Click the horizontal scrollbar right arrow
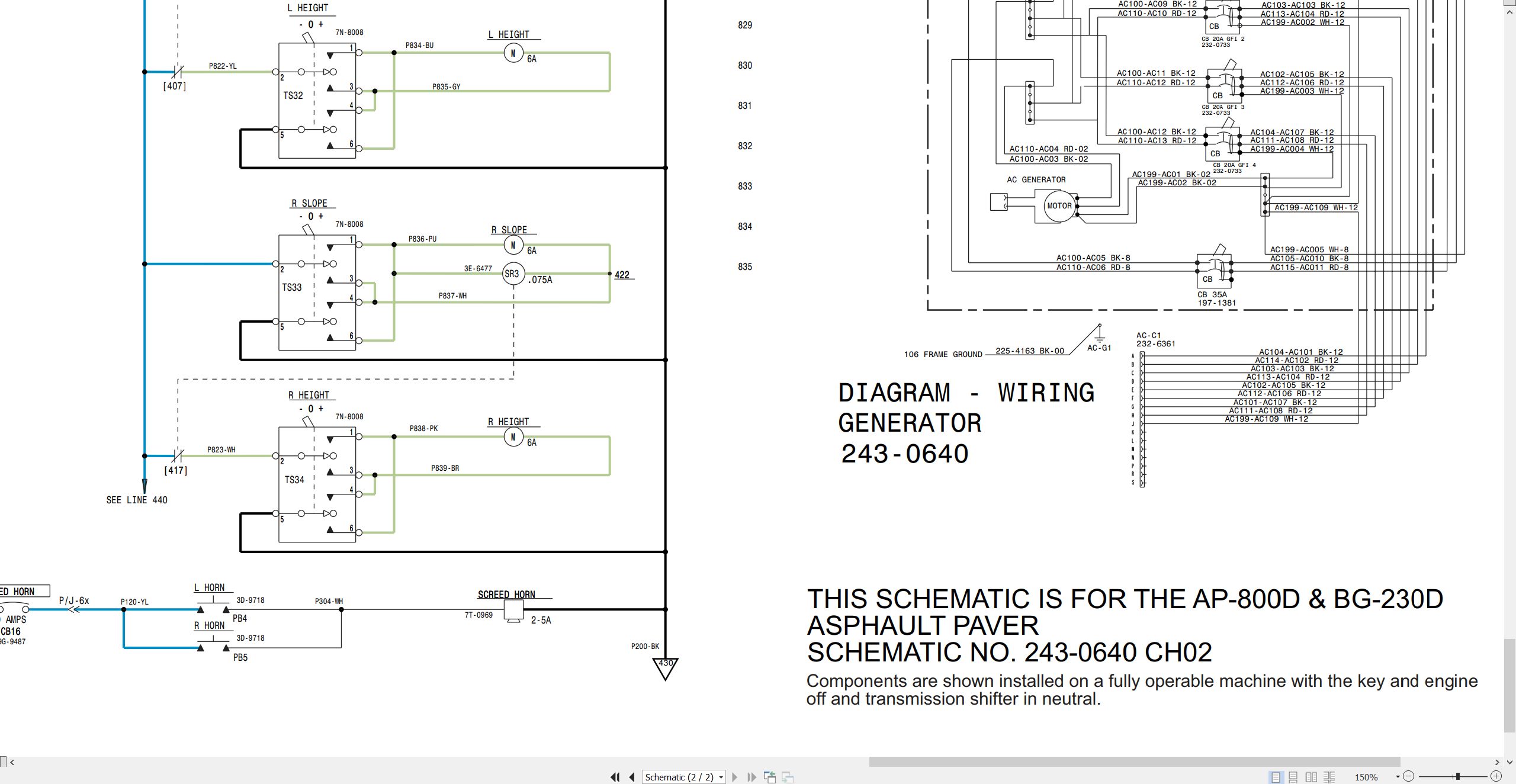Image resolution: width=1516 pixels, height=784 pixels. coord(1497,762)
